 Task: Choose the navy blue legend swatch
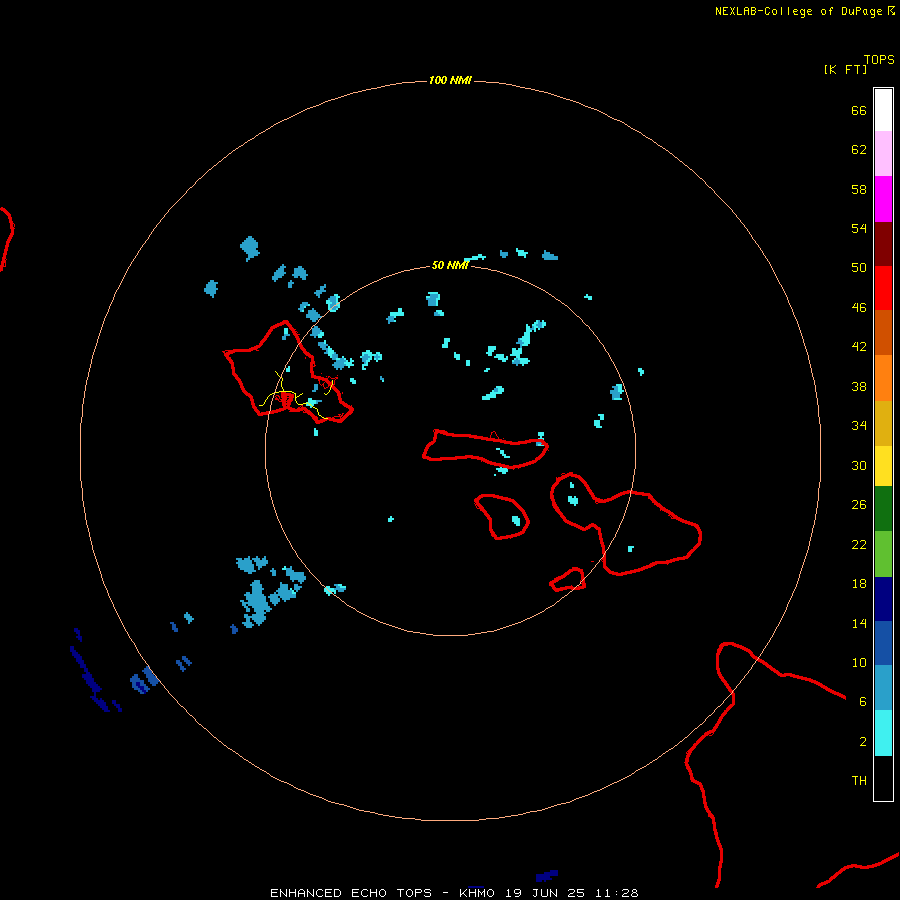(x=883, y=599)
